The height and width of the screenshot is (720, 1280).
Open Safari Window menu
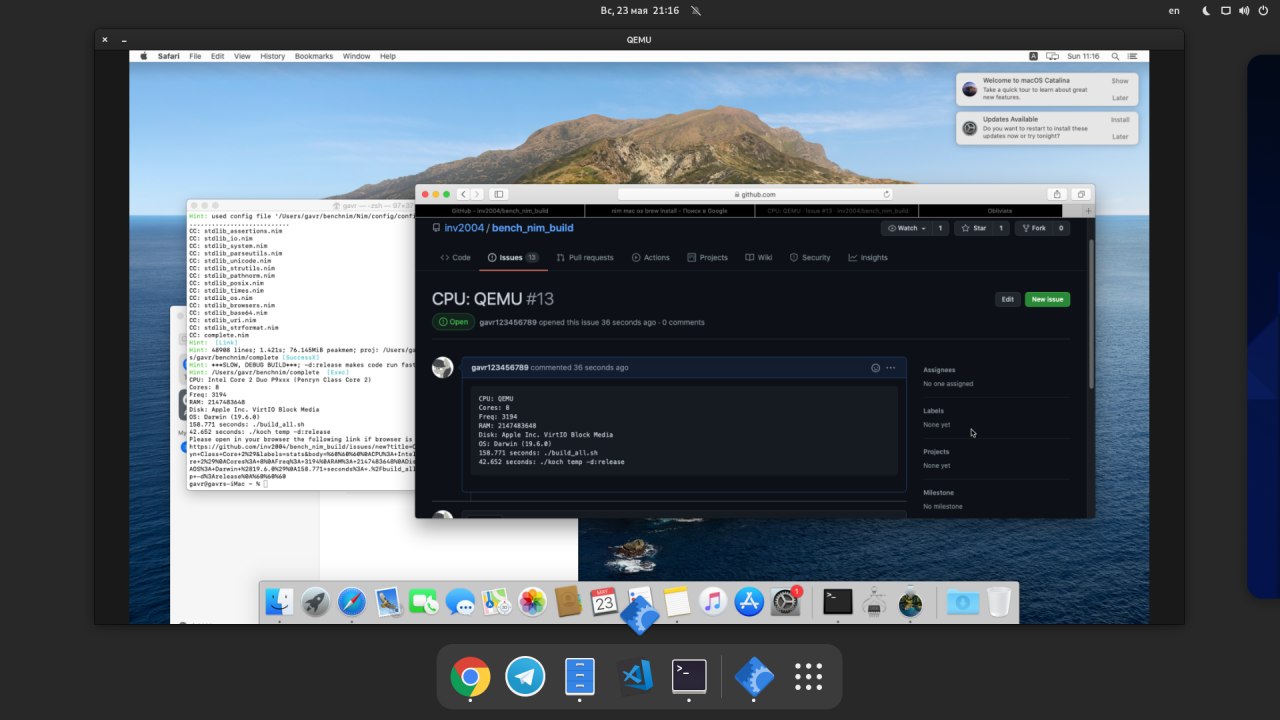click(356, 56)
